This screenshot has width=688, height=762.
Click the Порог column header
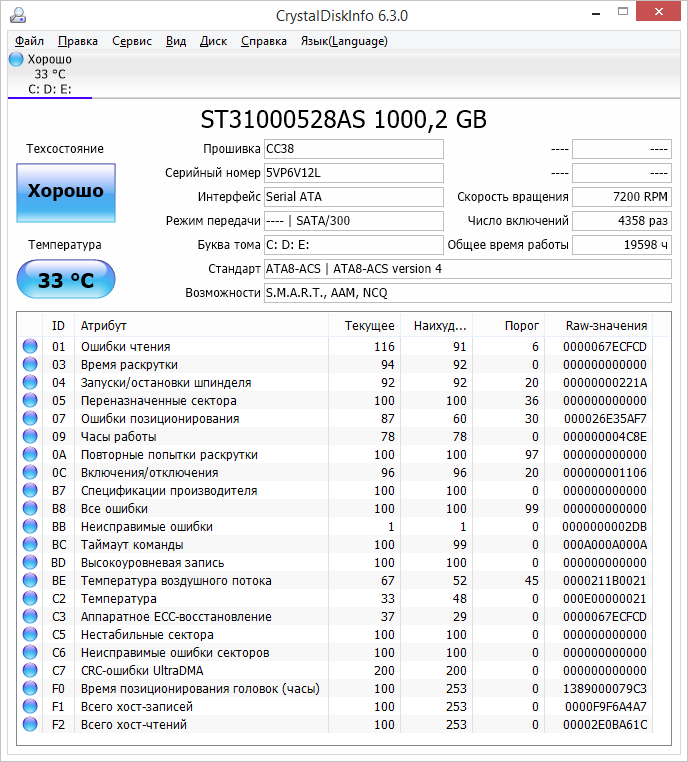point(509,326)
